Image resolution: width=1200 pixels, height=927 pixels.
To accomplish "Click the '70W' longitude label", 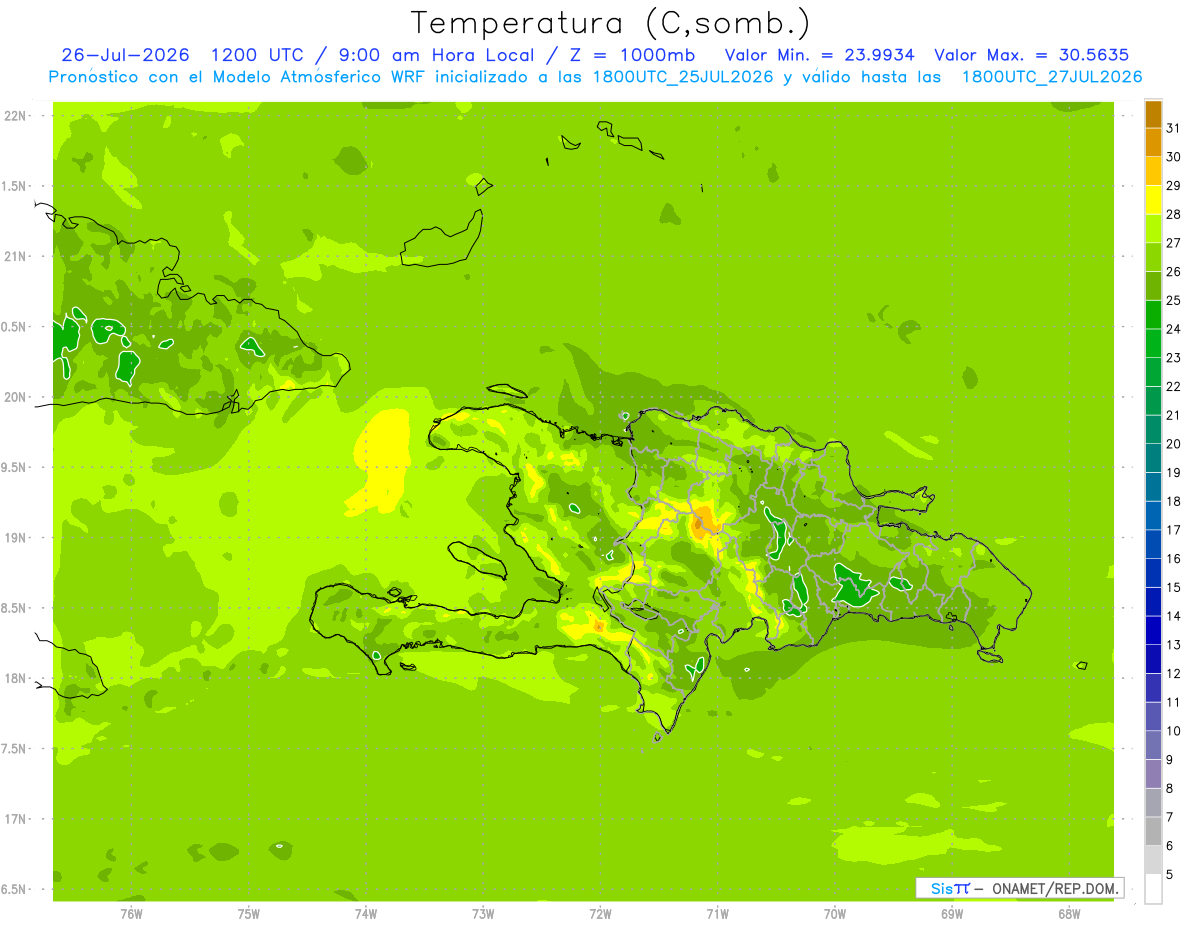I will 835,913.
